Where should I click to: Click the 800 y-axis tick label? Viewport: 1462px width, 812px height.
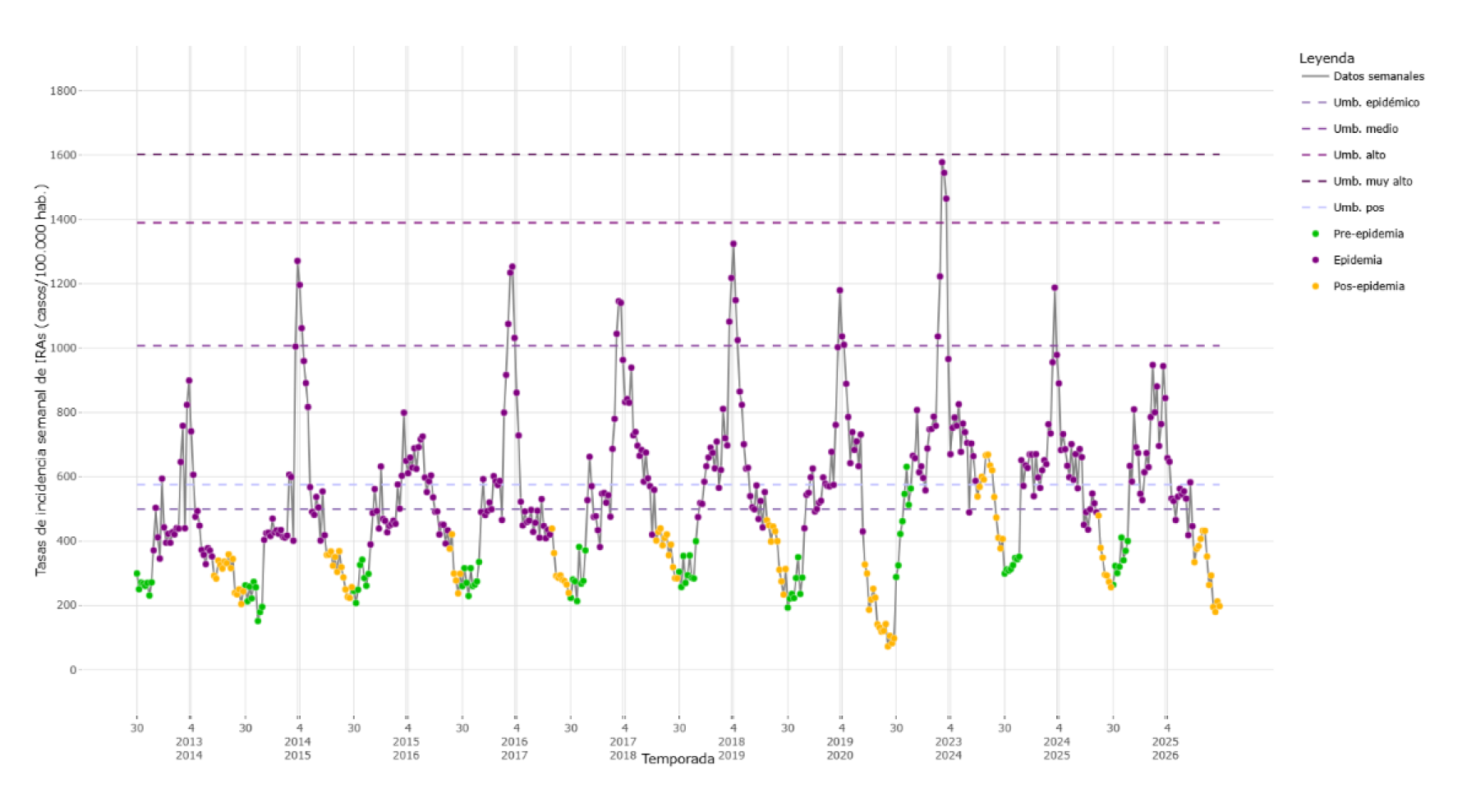coord(67,413)
